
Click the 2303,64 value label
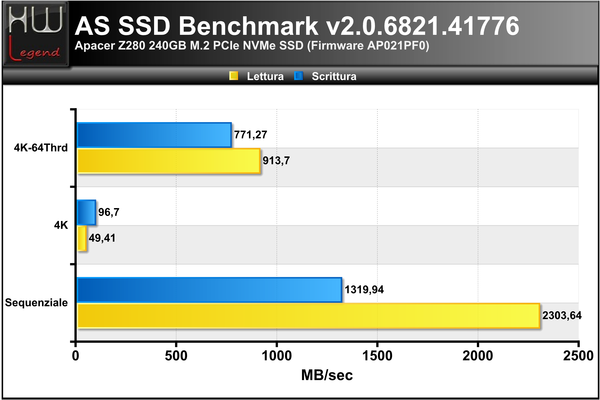tap(562, 316)
